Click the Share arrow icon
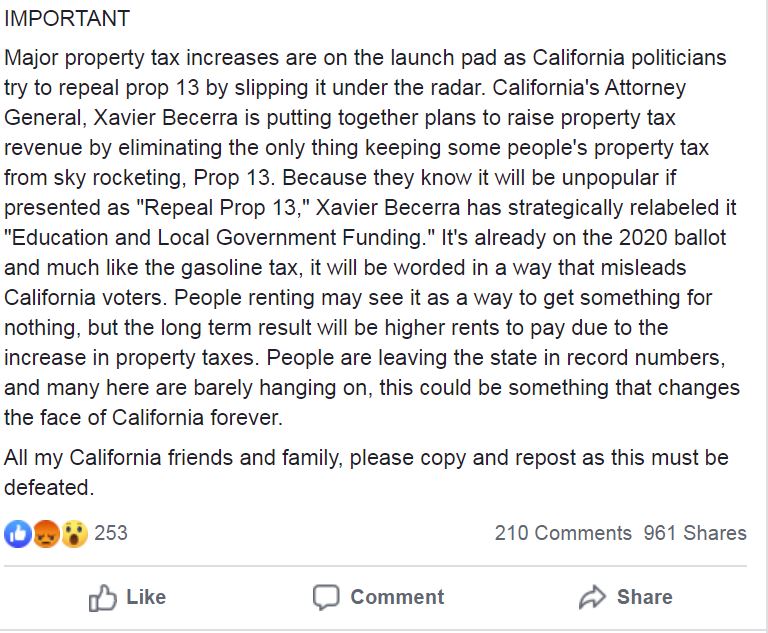The height and width of the screenshot is (633, 768). pyautogui.click(x=593, y=598)
